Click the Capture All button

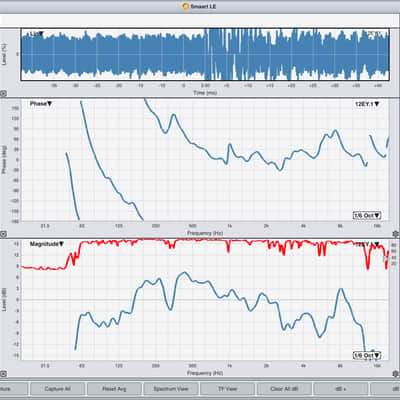pyautogui.click(x=57, y=389)
